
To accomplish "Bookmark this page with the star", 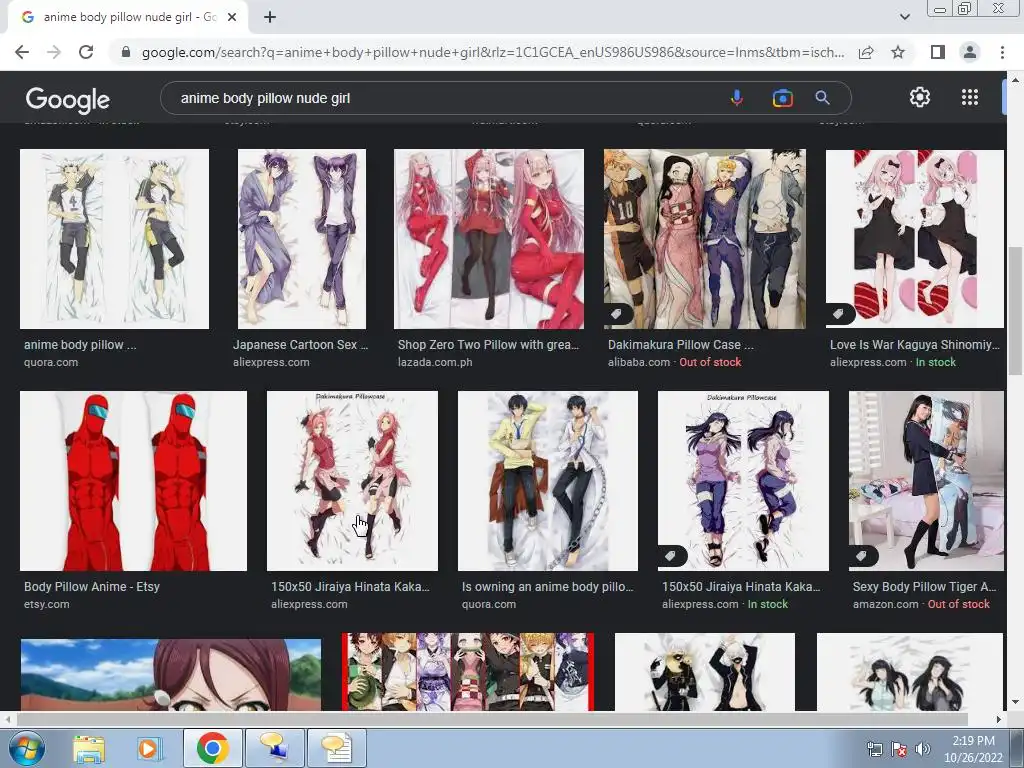I will coord(898,52).
